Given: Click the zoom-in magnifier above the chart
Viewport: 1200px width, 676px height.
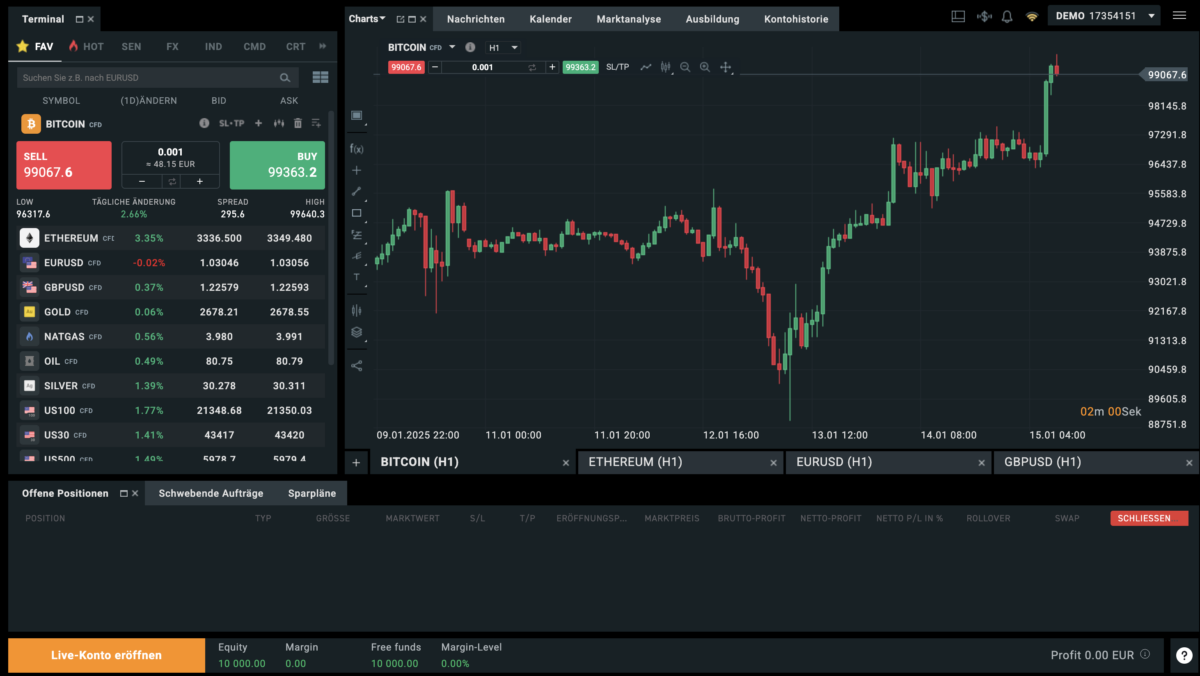Looking at the screenshot, I should [705, 67].
